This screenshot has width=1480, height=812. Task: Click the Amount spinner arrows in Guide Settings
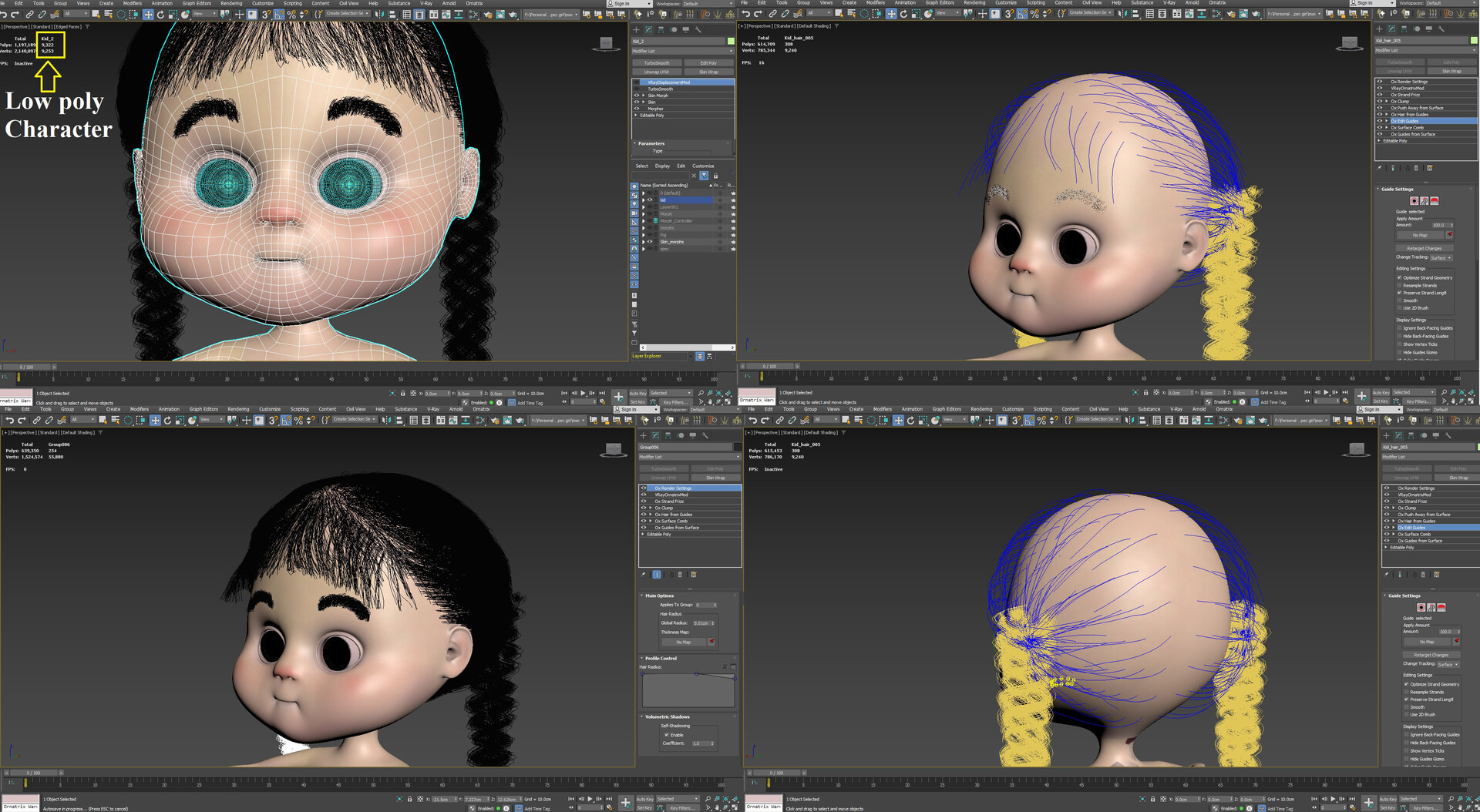1451,225
